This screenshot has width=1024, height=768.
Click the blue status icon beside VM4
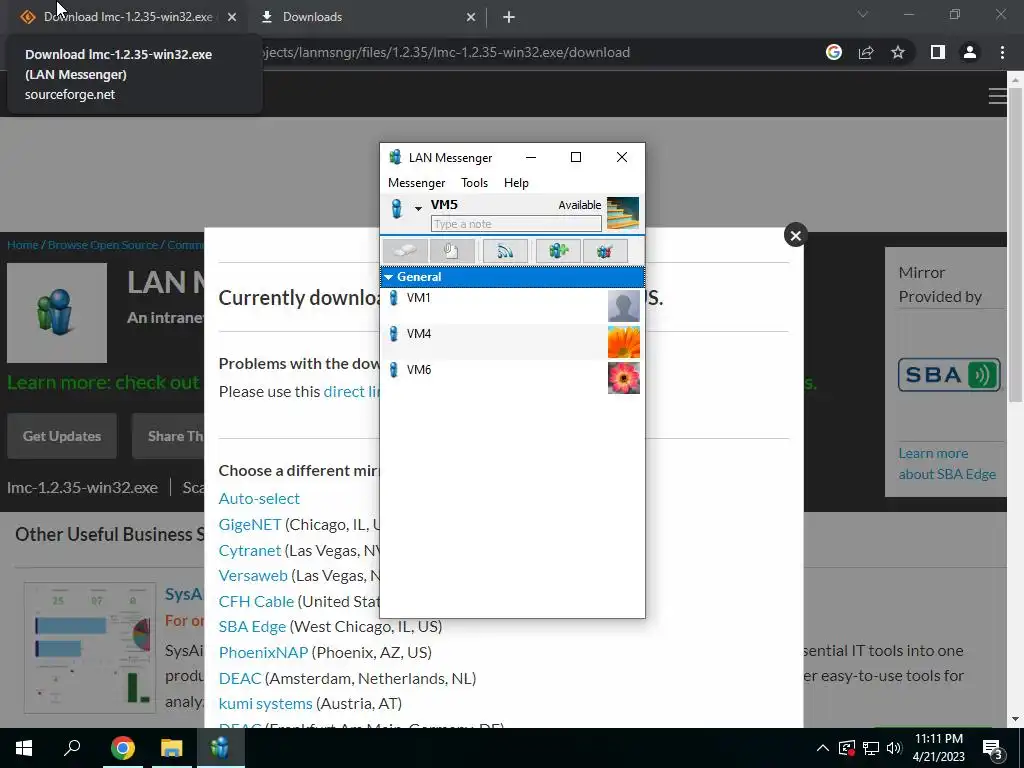pyautogui.click(x=393, y=334)
